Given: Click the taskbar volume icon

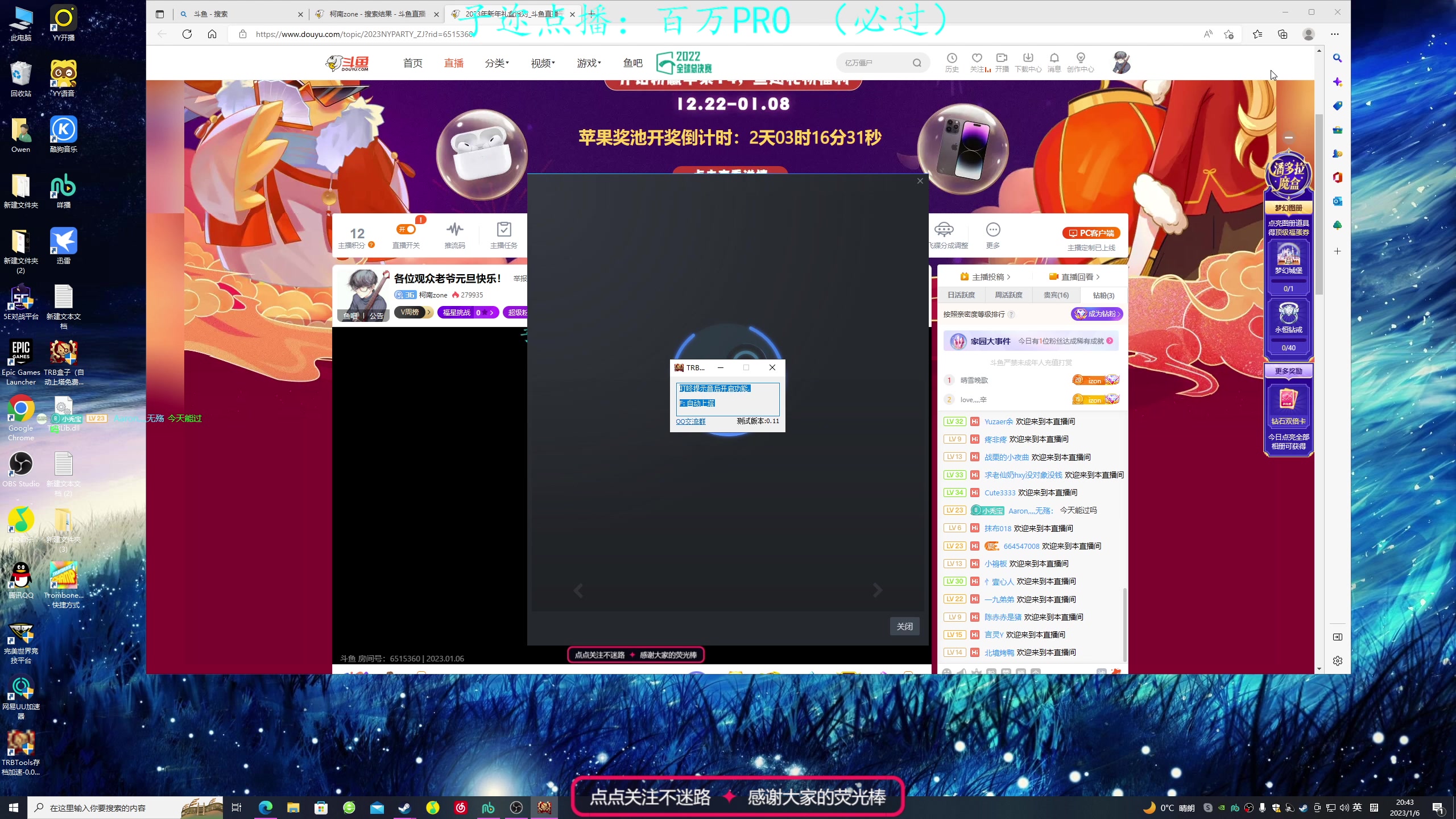Looking at the screenshot, I should point(1344,808).
